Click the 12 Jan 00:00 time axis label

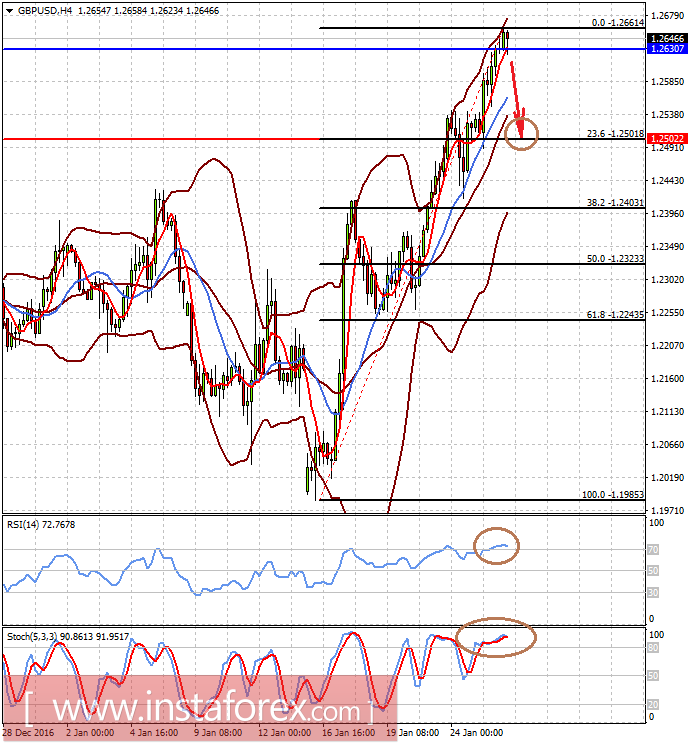coord(285,733)
